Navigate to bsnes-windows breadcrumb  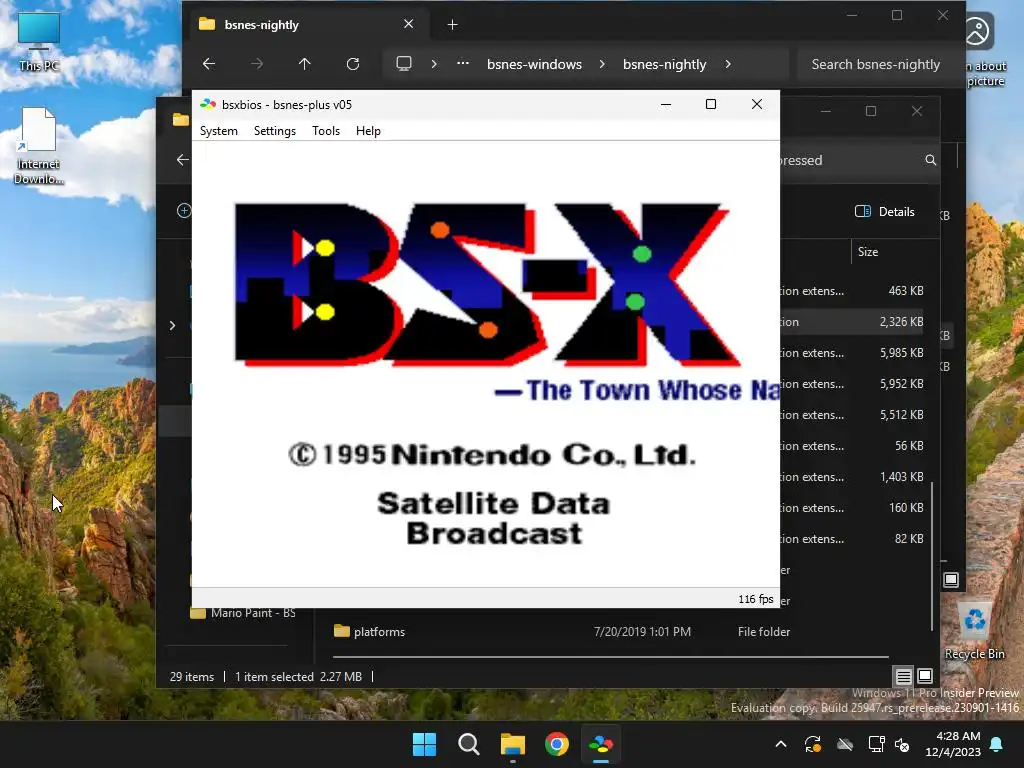(x=534, y=64)
